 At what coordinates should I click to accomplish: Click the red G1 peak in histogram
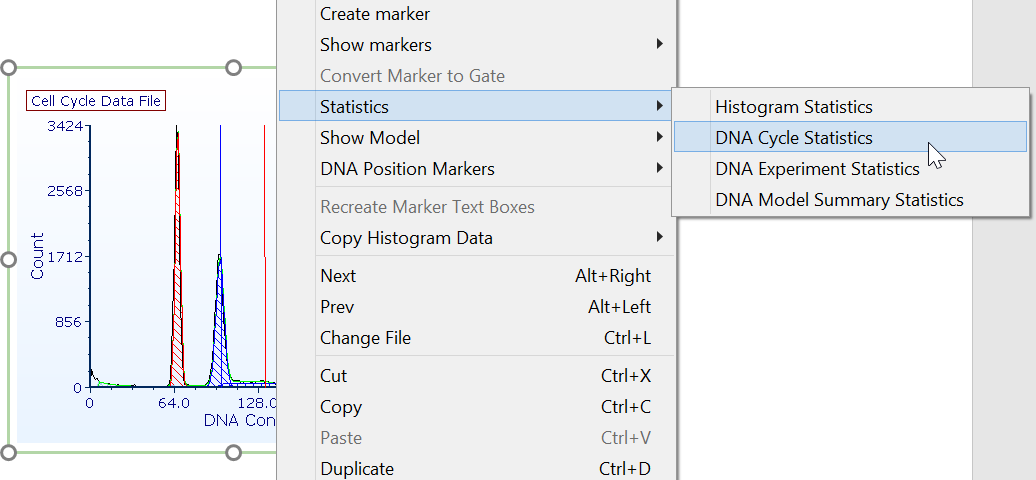point(177,250)
